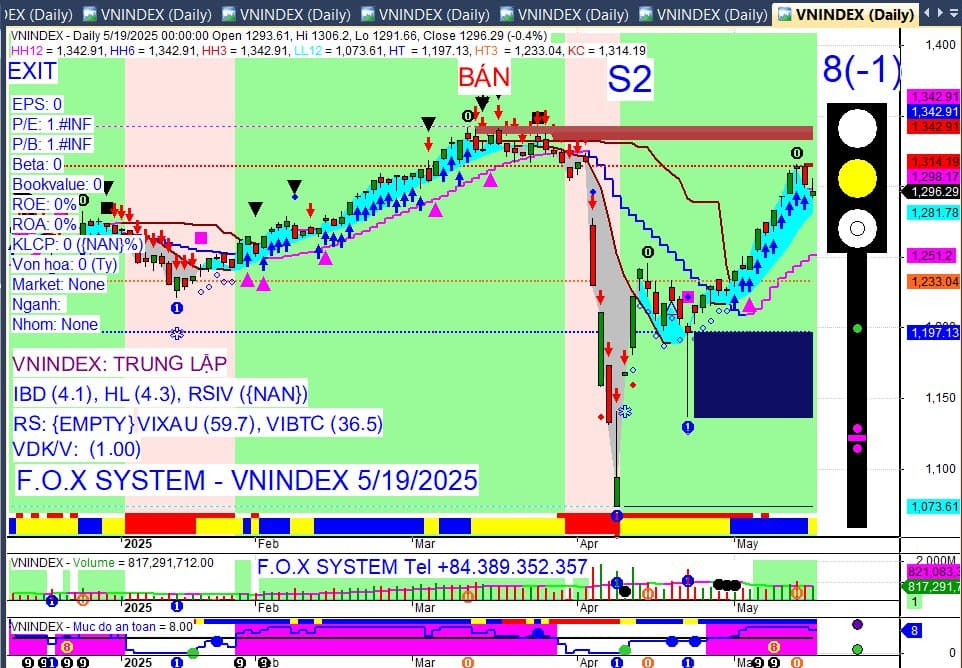
Task: Click the P/B: 1.#INF line
Action: click(x=52, y=144)
